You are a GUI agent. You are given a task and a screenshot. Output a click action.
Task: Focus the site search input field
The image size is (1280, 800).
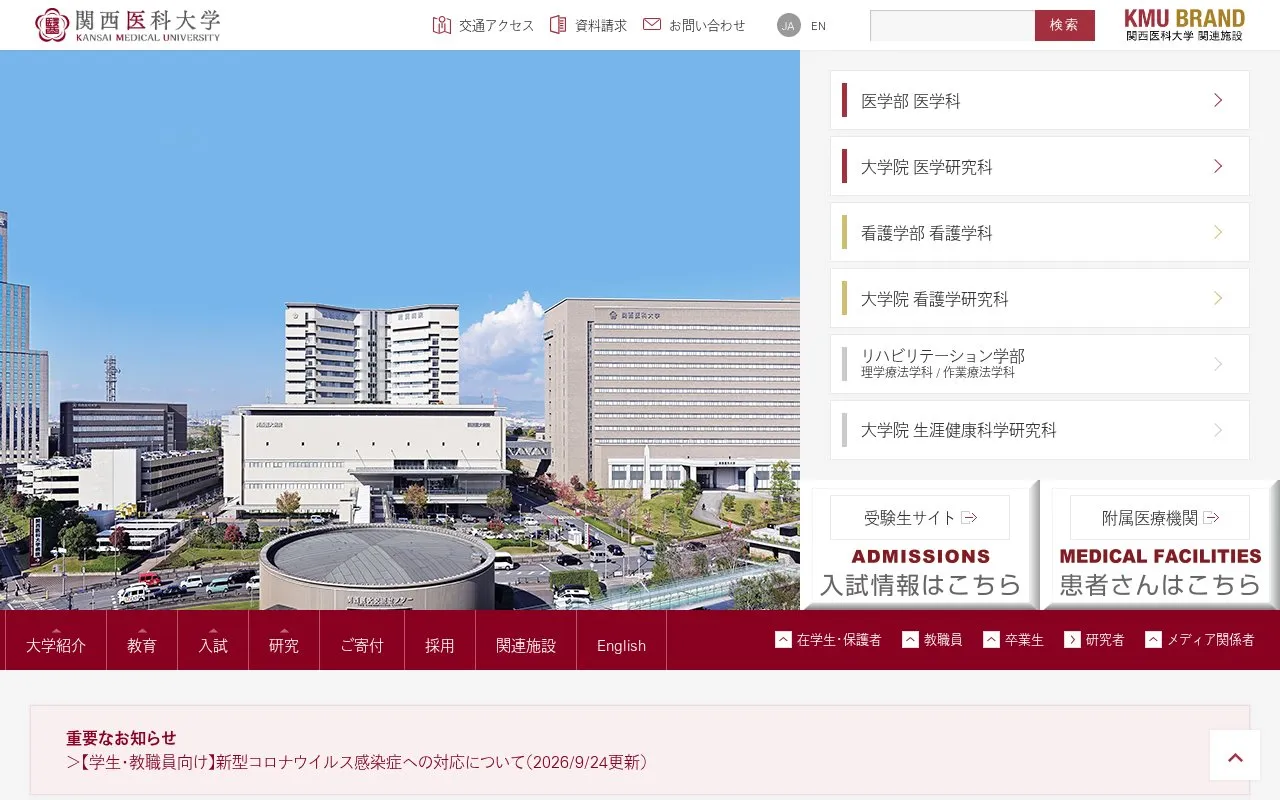(952, 25)
